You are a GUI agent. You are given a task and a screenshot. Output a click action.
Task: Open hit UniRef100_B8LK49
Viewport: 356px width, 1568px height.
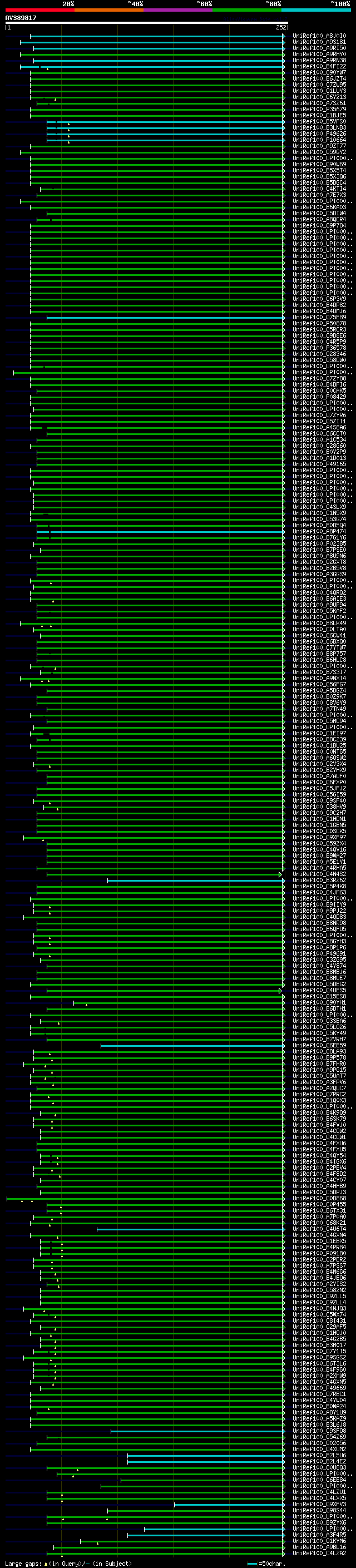tap(319, 624)
